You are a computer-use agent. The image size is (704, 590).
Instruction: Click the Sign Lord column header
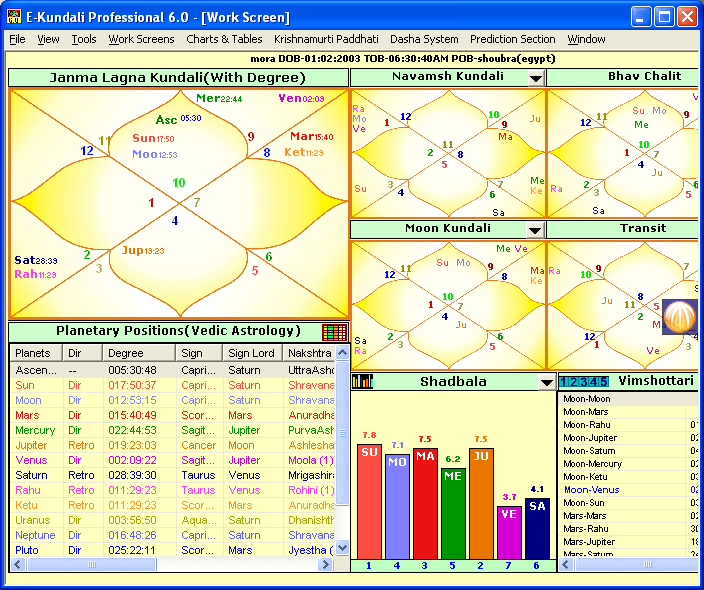[x=253, y=353]
